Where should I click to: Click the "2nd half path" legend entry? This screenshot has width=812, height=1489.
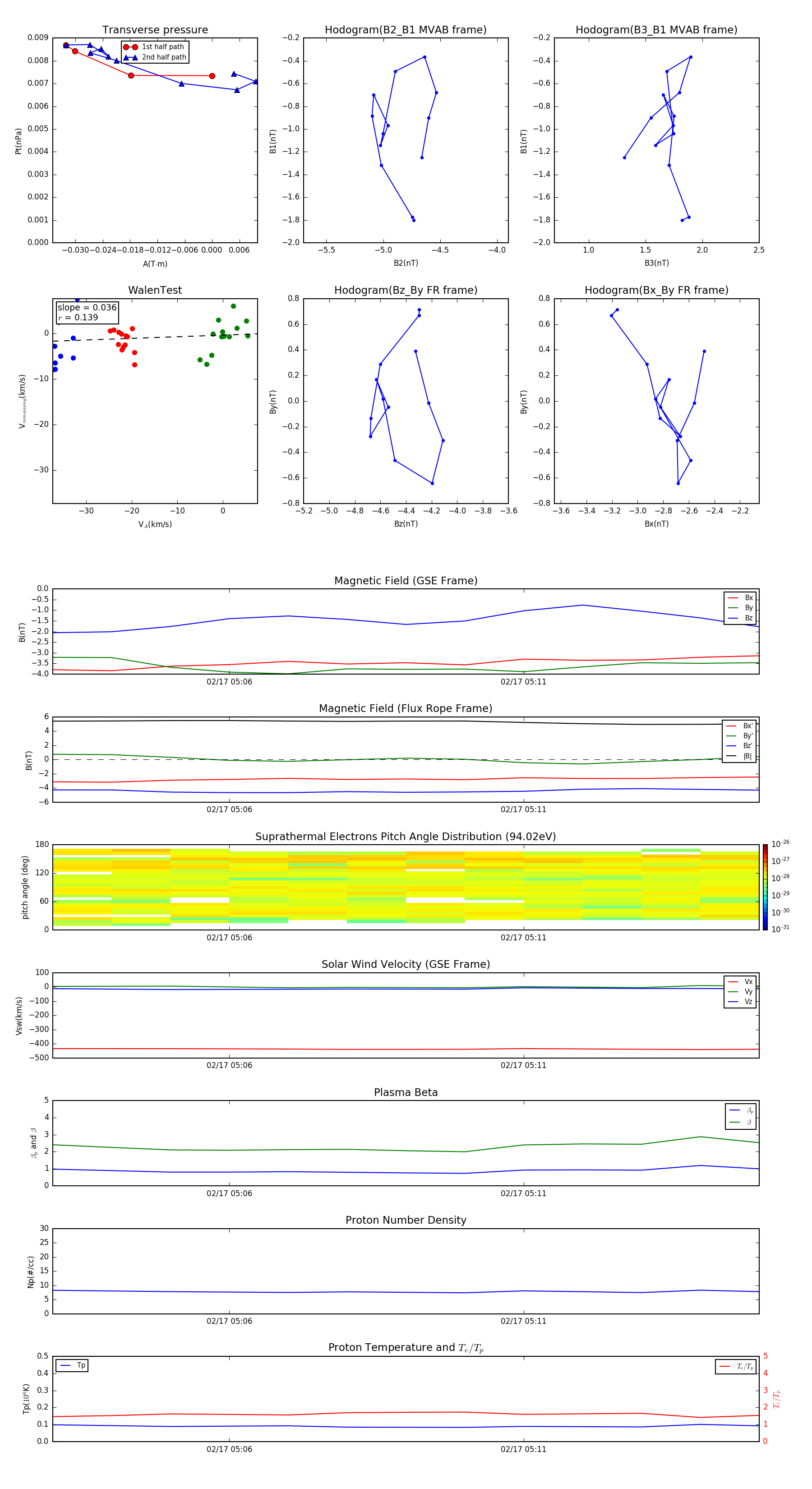pos(154,57)
